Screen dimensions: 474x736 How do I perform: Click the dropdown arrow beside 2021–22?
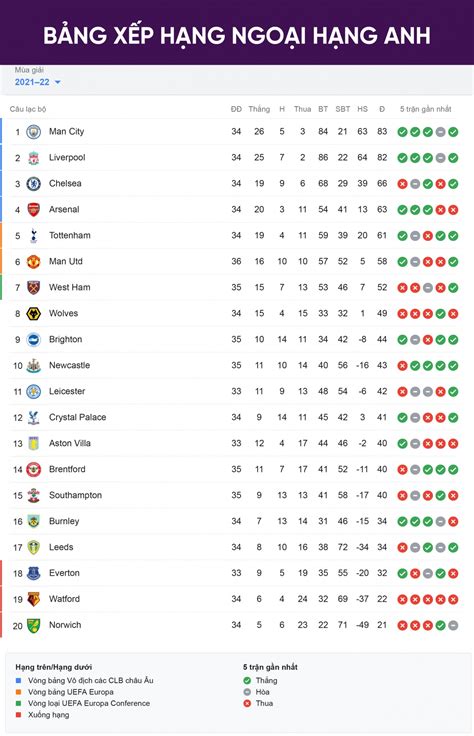click(58, 82)
